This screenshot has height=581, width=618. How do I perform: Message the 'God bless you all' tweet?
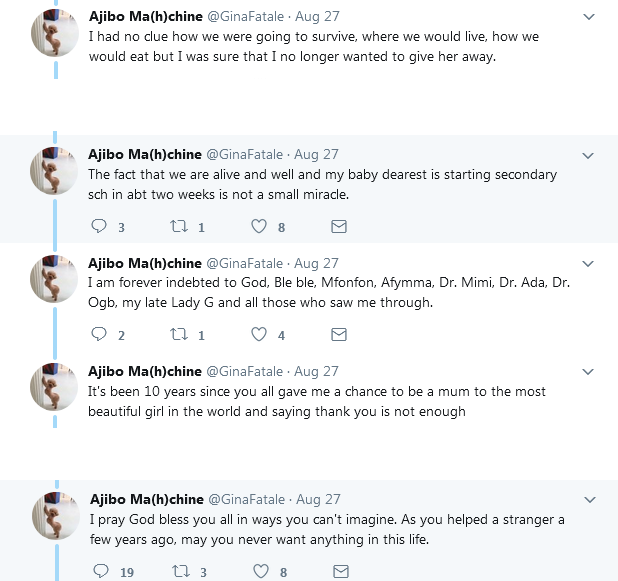(x=341, y=571)
